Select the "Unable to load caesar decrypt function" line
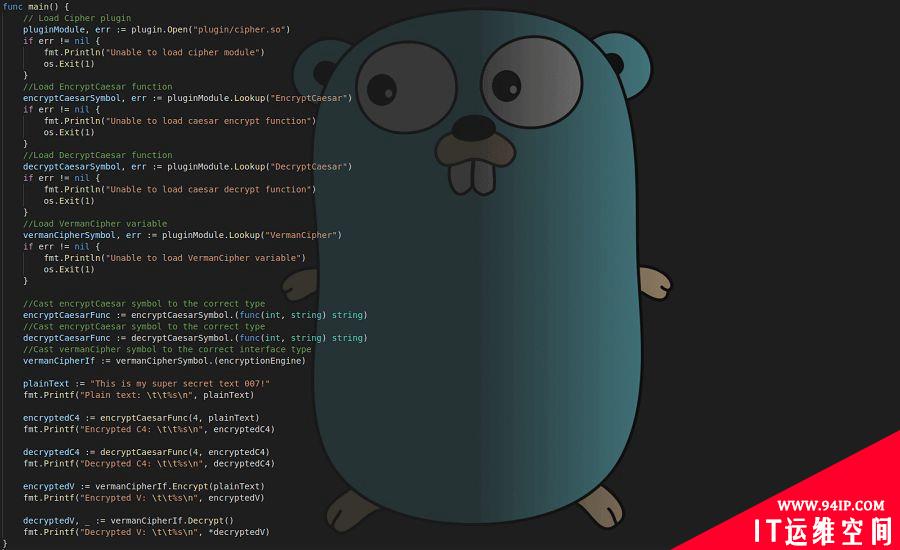Viewport: 900px width, 550px height. pyautogui.click(x=180, y=189)
